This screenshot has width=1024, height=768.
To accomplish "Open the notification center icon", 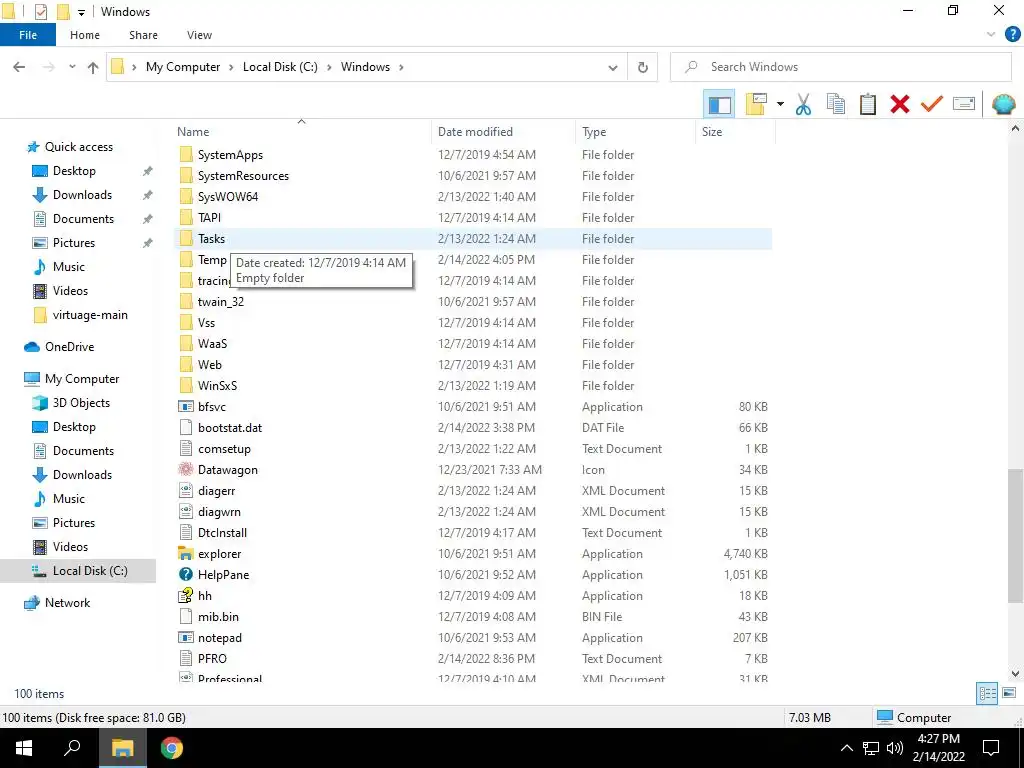I will click(x=991, y=748).
